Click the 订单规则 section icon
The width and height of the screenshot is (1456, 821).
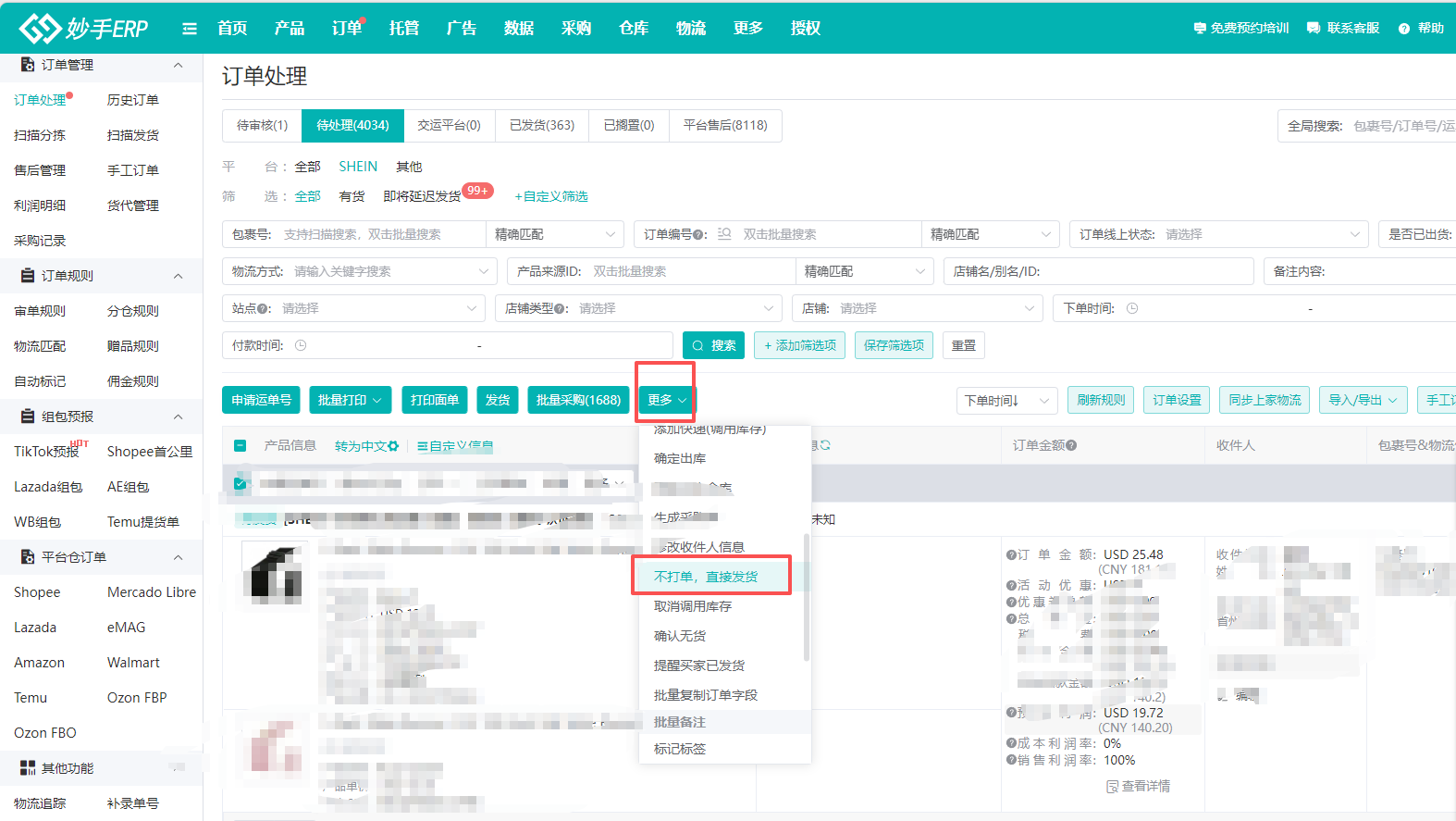click(x=28, y=276)
